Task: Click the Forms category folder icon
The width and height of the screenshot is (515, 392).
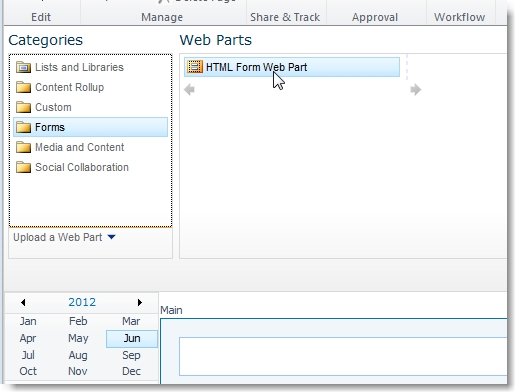Action: (23, 127)
